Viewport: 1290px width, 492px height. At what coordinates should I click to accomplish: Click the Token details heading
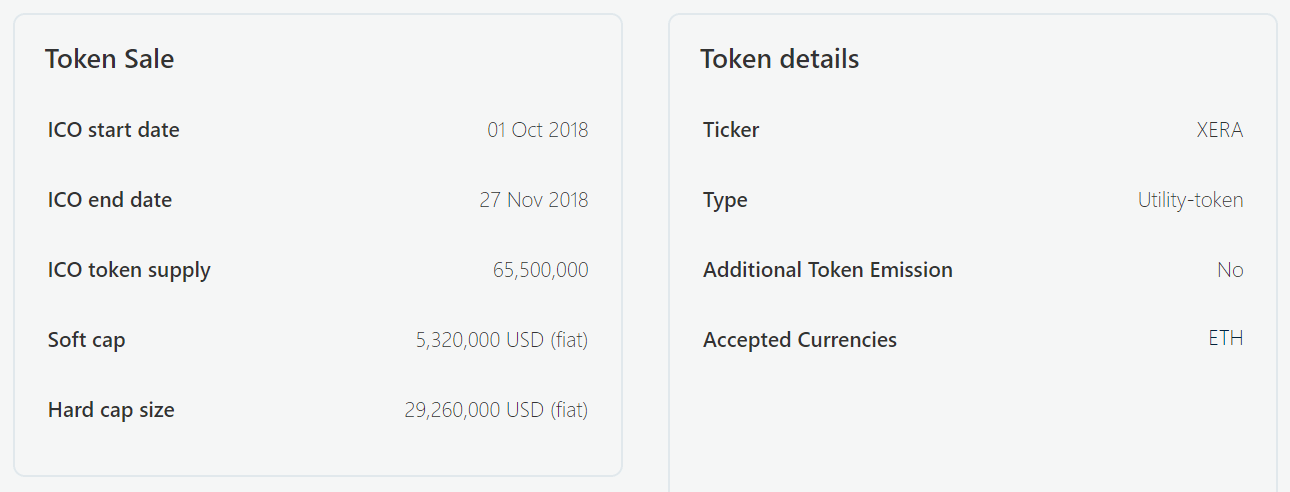pyautogui.click(x=779, y=59)
